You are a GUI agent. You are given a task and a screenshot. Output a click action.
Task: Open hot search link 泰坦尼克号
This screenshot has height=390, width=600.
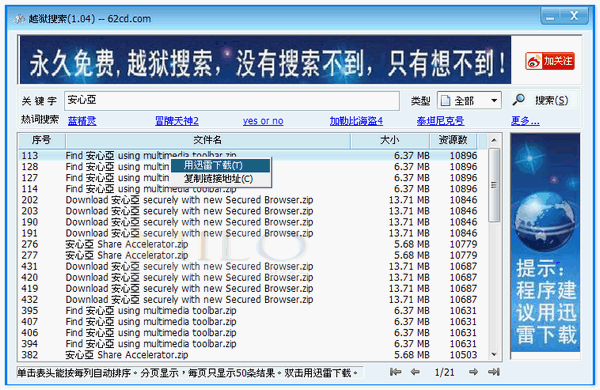point(440,121)
